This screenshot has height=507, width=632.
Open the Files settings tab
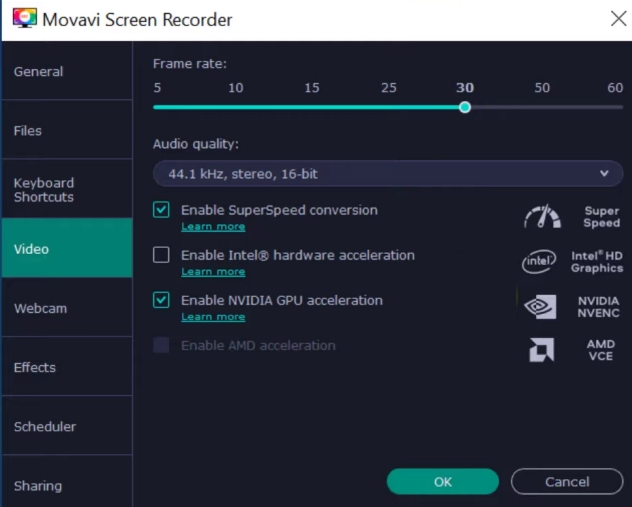tap(67, 131)
